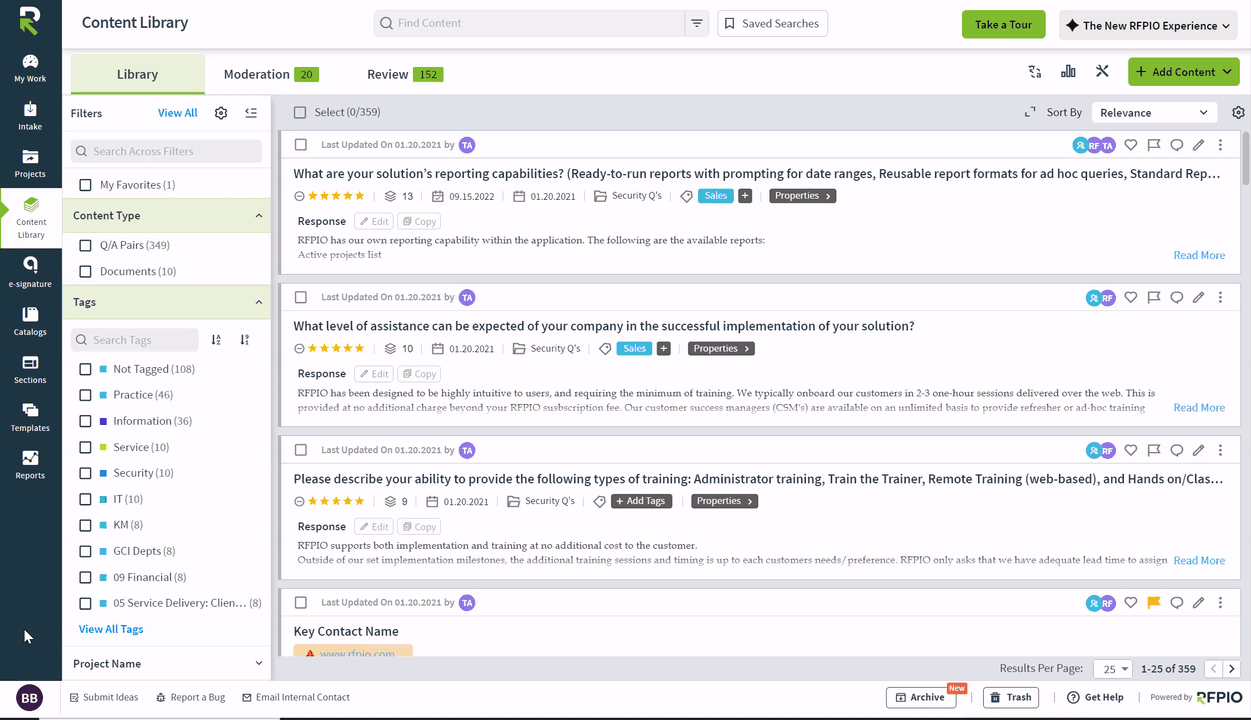The width and height of the screenshot is (1251, 720).
Task: Open the Archive button
Action: (921, 698)
